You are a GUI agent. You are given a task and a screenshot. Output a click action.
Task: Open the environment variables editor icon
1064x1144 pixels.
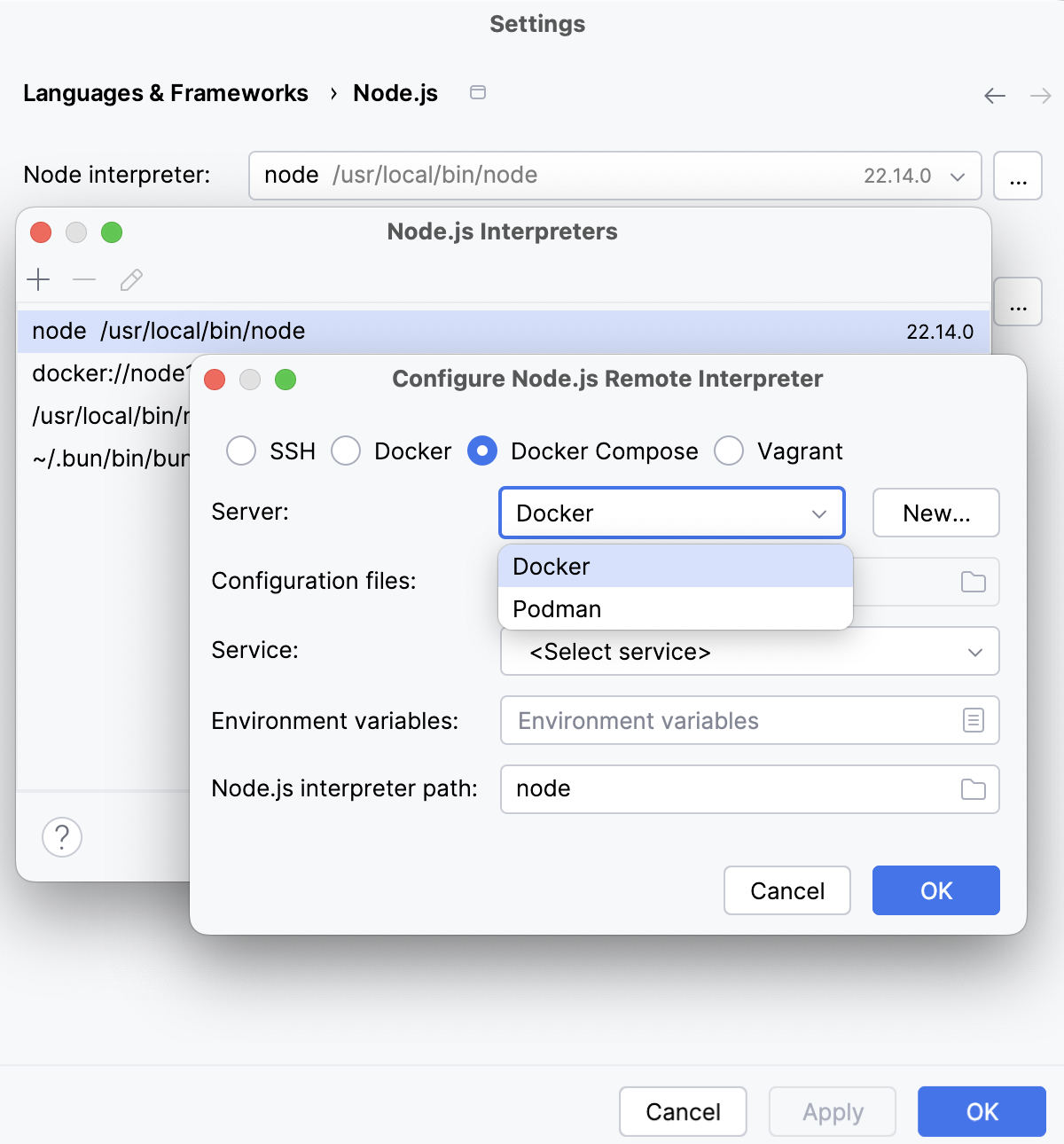click(972, 720)
